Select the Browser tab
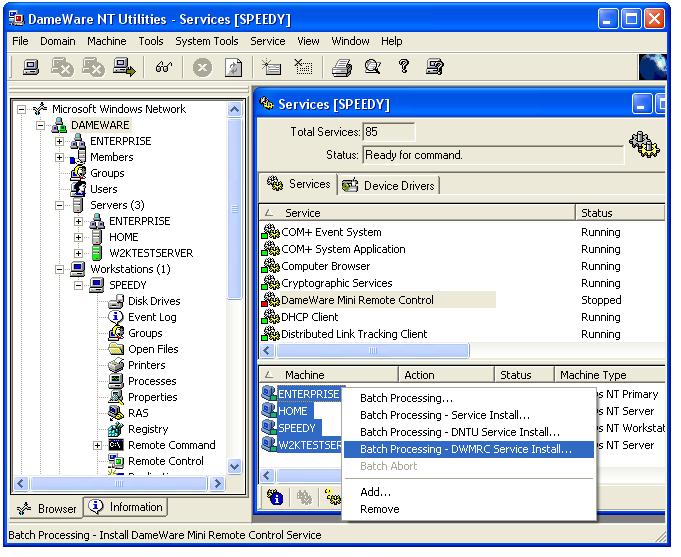 [x=46, y=508]
